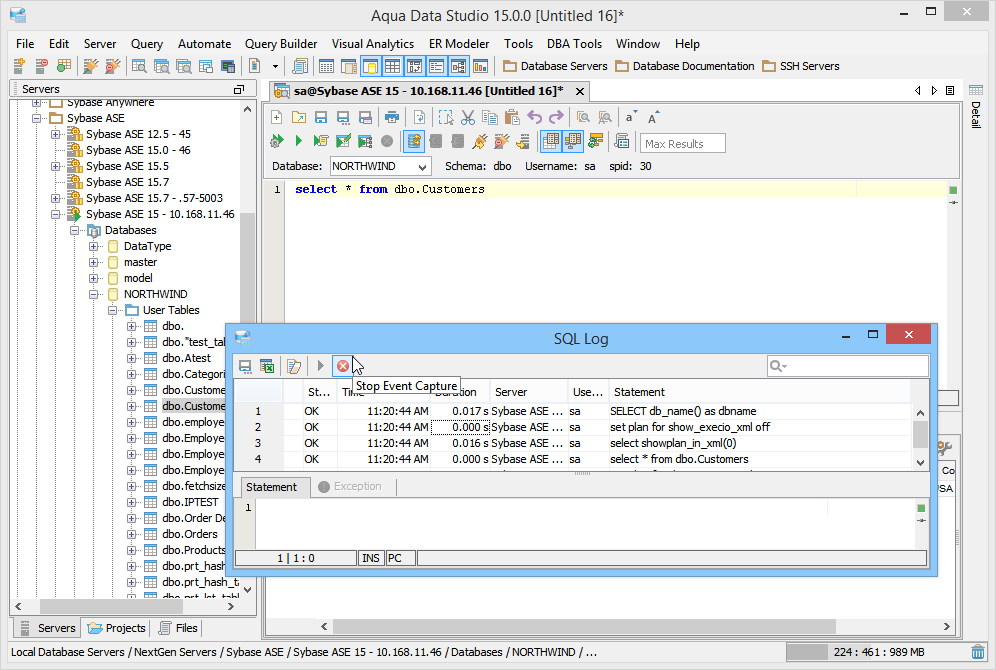Screen dimensions: 996x670
Task: Collapse the NORTHWIND database node
Action: point(93,294)
